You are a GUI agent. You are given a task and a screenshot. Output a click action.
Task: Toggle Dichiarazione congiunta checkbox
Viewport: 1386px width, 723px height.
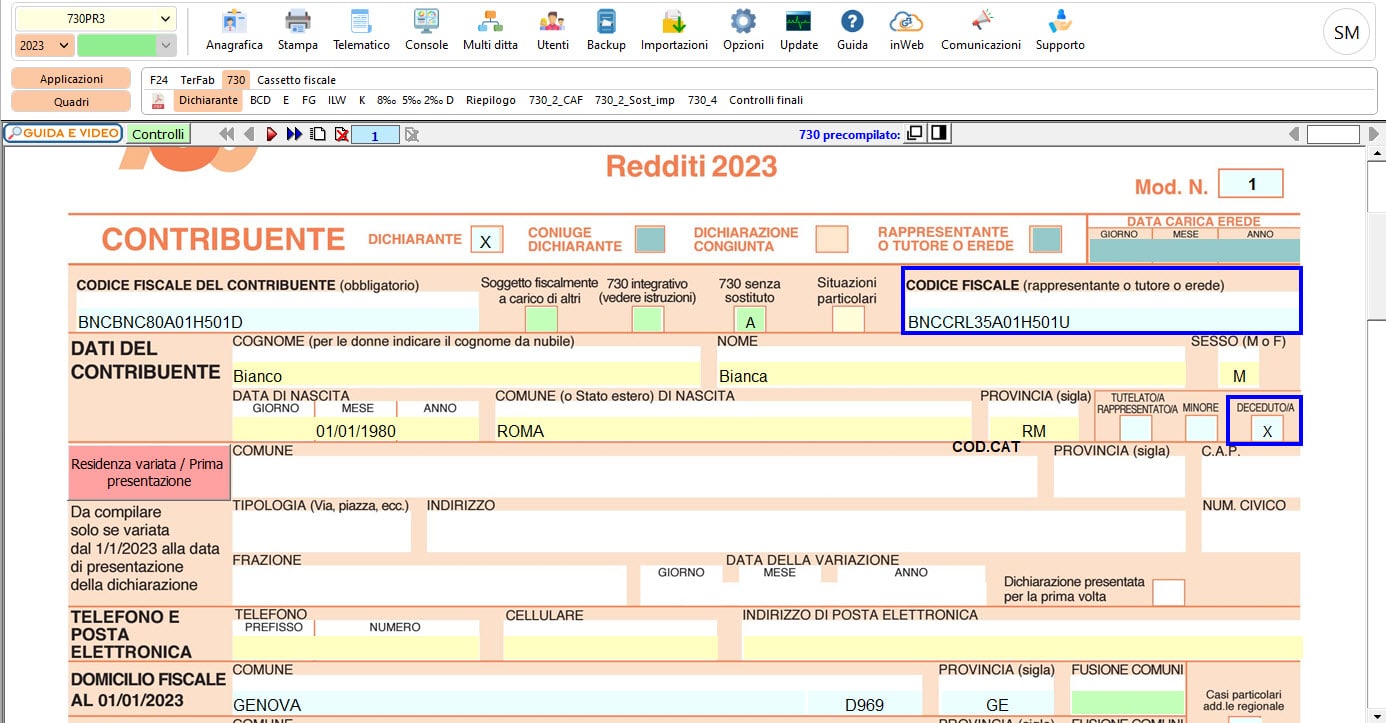pos(831,239)
